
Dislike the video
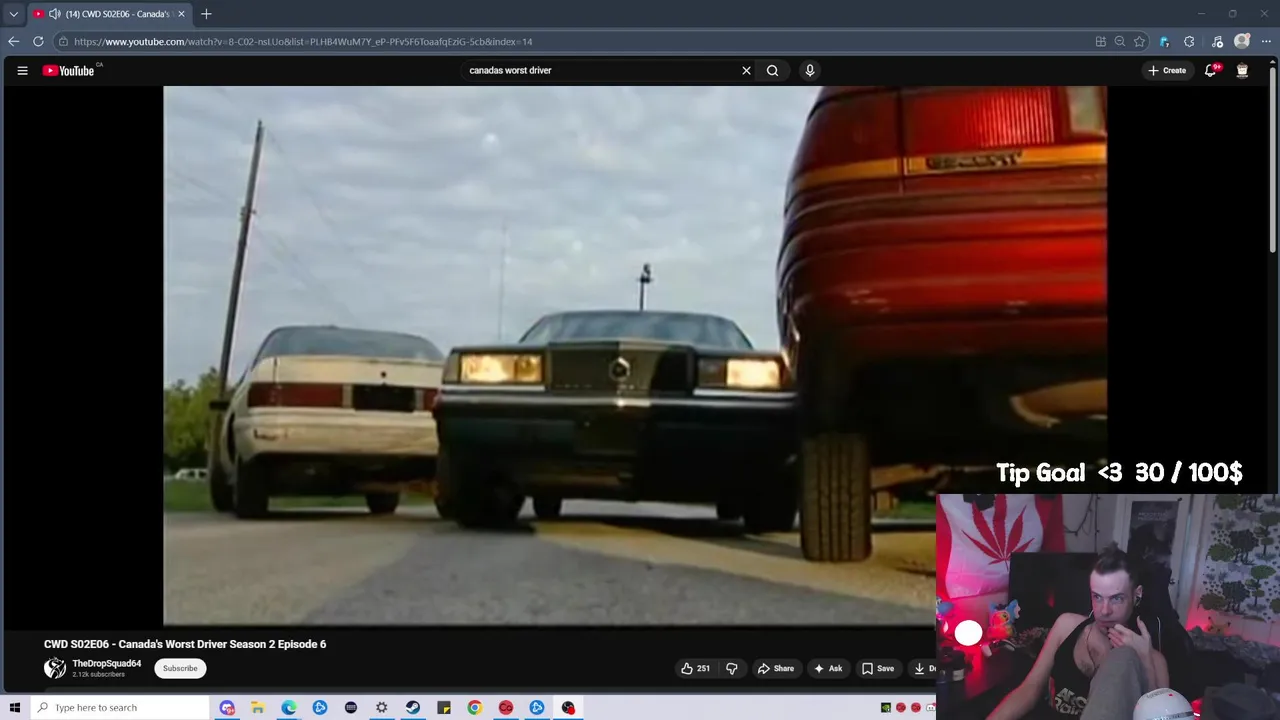pyautogui.click(x=732, y=668)
